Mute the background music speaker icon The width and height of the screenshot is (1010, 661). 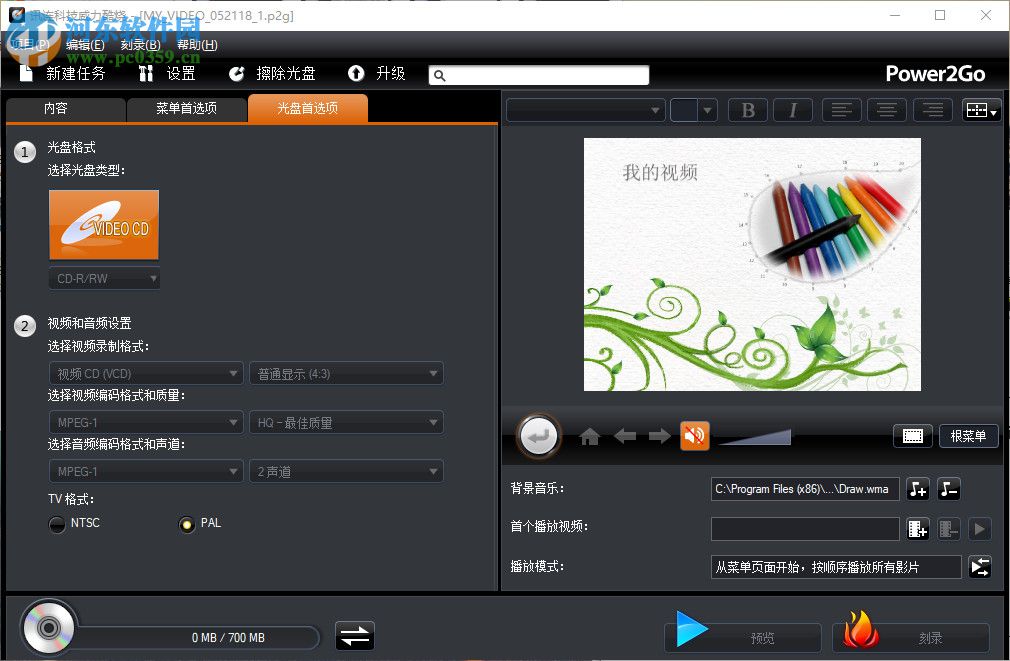pyautogui.click(x=694, y=436)
